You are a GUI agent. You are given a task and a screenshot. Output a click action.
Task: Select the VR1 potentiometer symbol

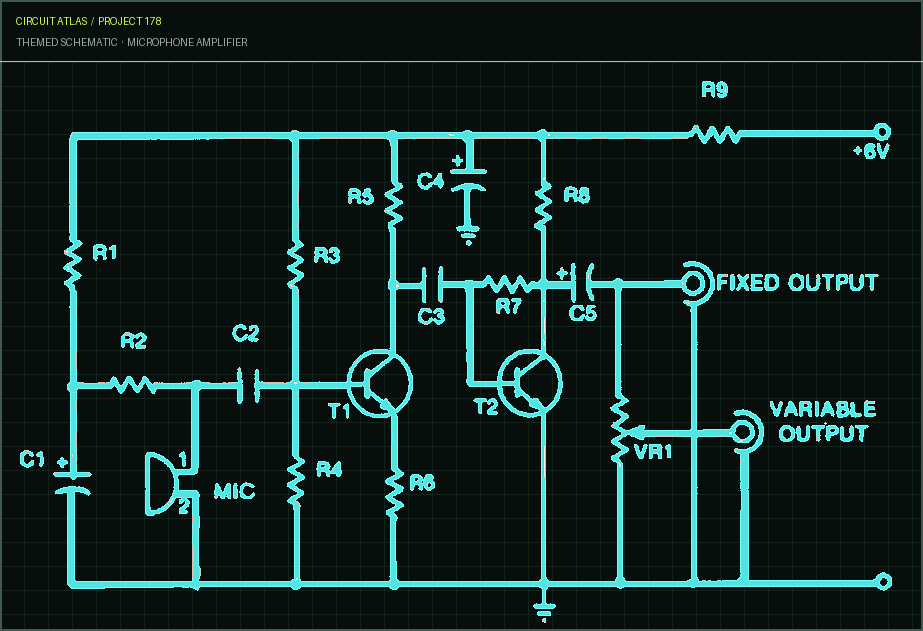[620, 431]
